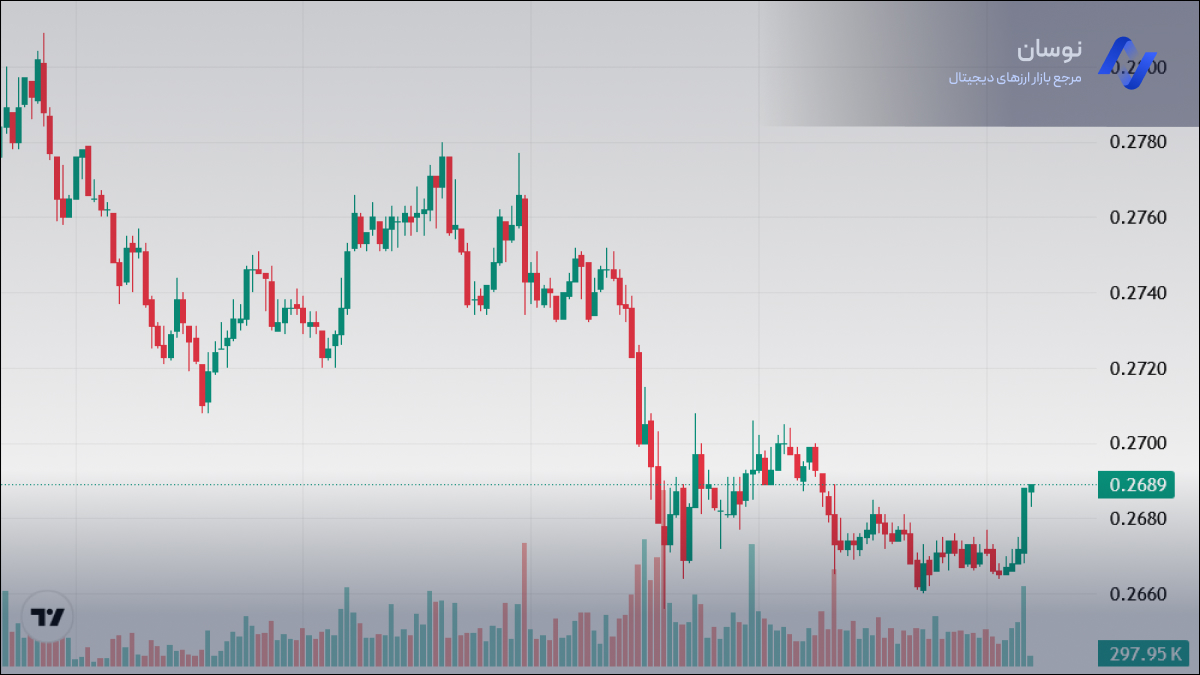
Task: Click the first candle at the chart's left edge
Action: click(x=3, y=126)
